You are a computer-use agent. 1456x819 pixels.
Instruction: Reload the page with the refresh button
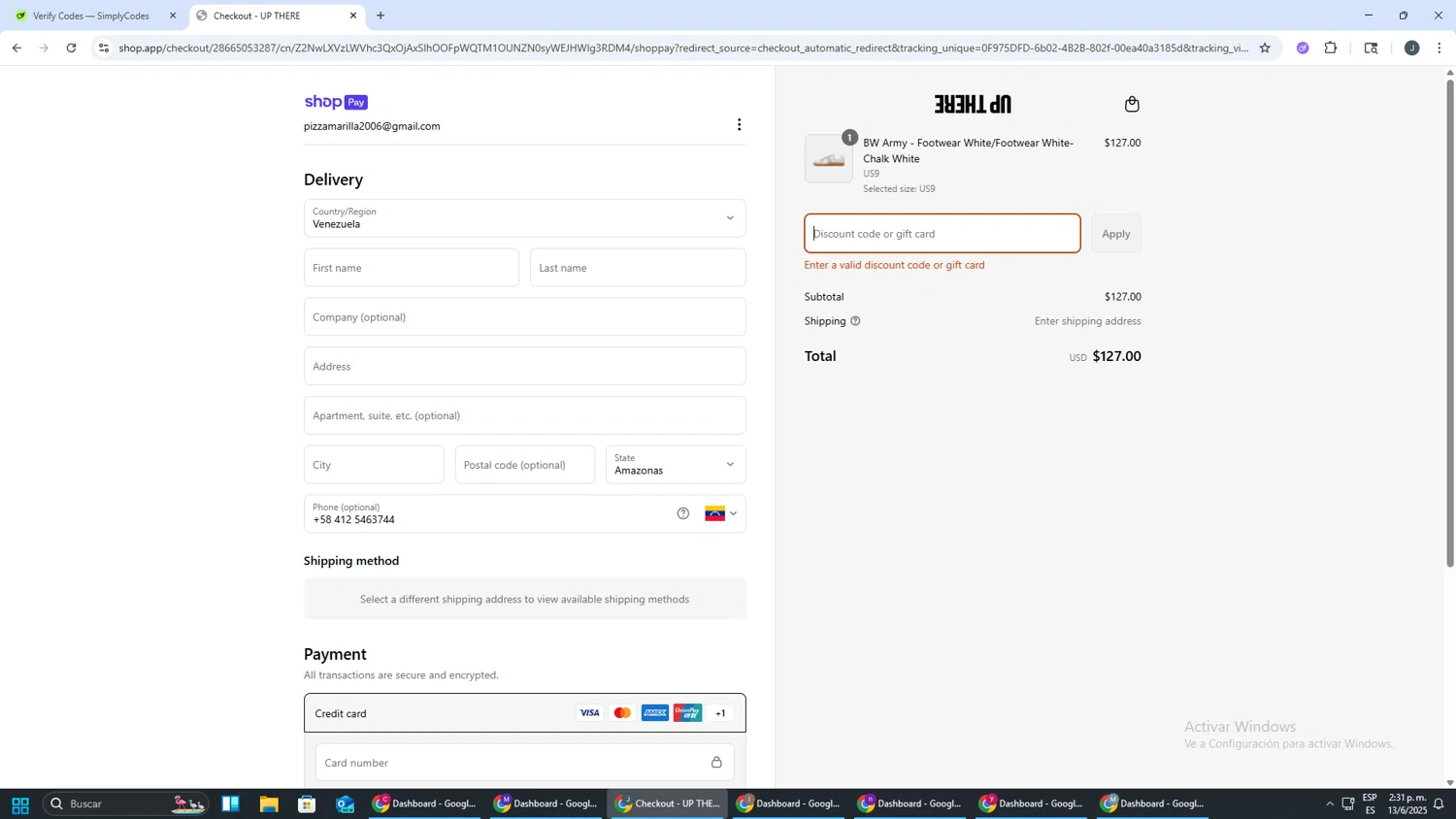point(72,48)
